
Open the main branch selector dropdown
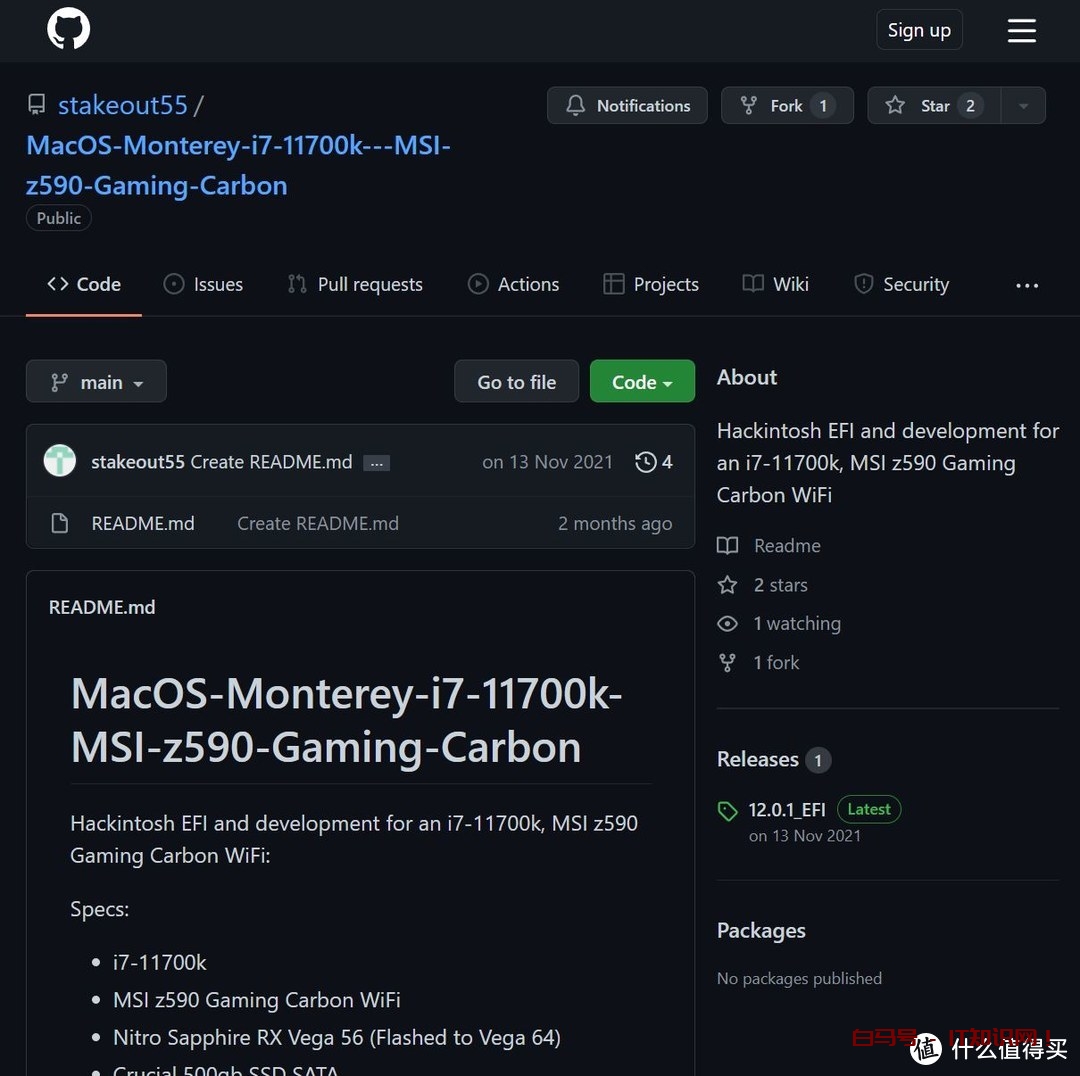coord(96,382)
